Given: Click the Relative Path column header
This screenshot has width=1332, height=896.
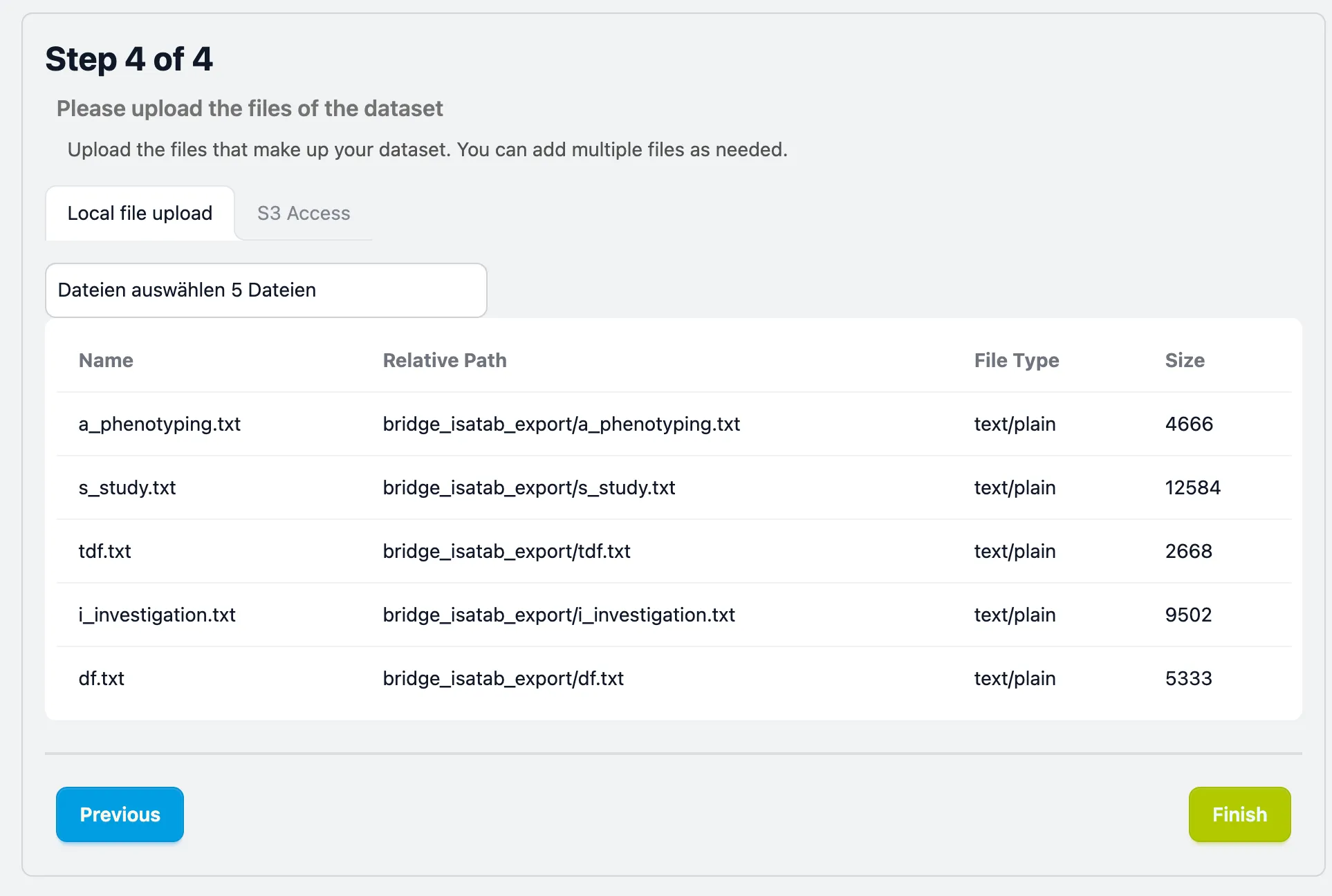Looking at the screenshot, I should tap(445, 360).
